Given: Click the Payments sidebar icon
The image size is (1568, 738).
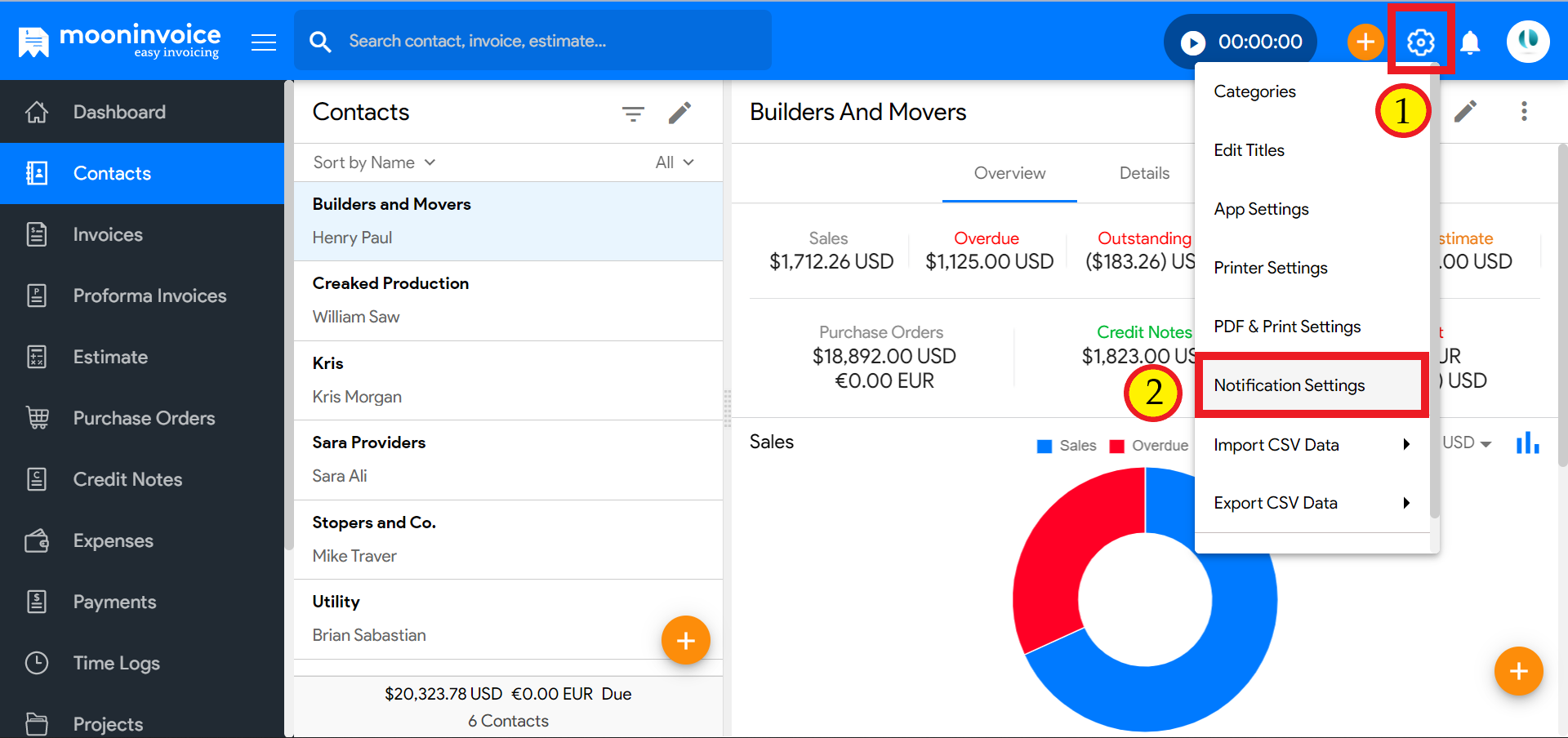Looking at the screenshot, I should pos(37,602).
